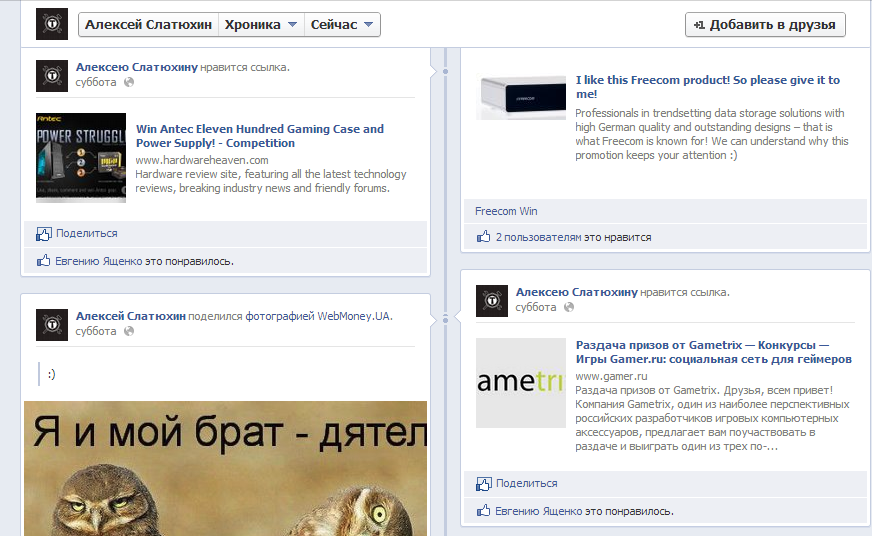Click Алексей Слатюхин name on photo post
872x536 pixels.
pos(131,316)
